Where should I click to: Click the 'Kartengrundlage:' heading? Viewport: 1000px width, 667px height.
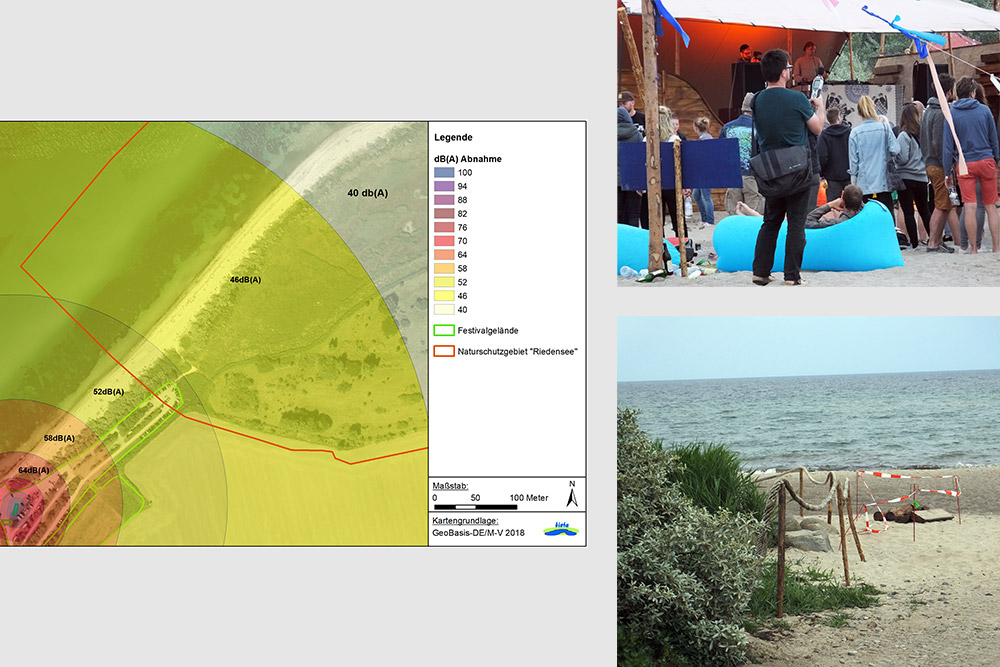[466, 520]
